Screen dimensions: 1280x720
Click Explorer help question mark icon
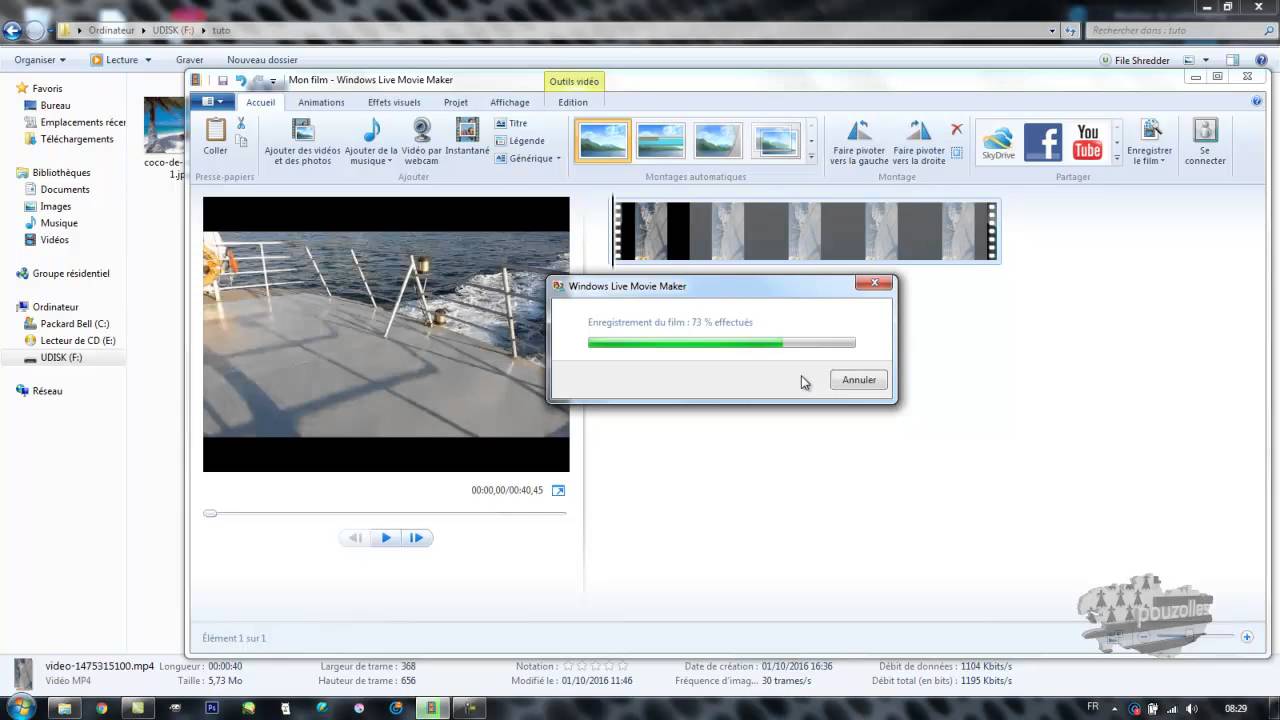[1262, 60]
